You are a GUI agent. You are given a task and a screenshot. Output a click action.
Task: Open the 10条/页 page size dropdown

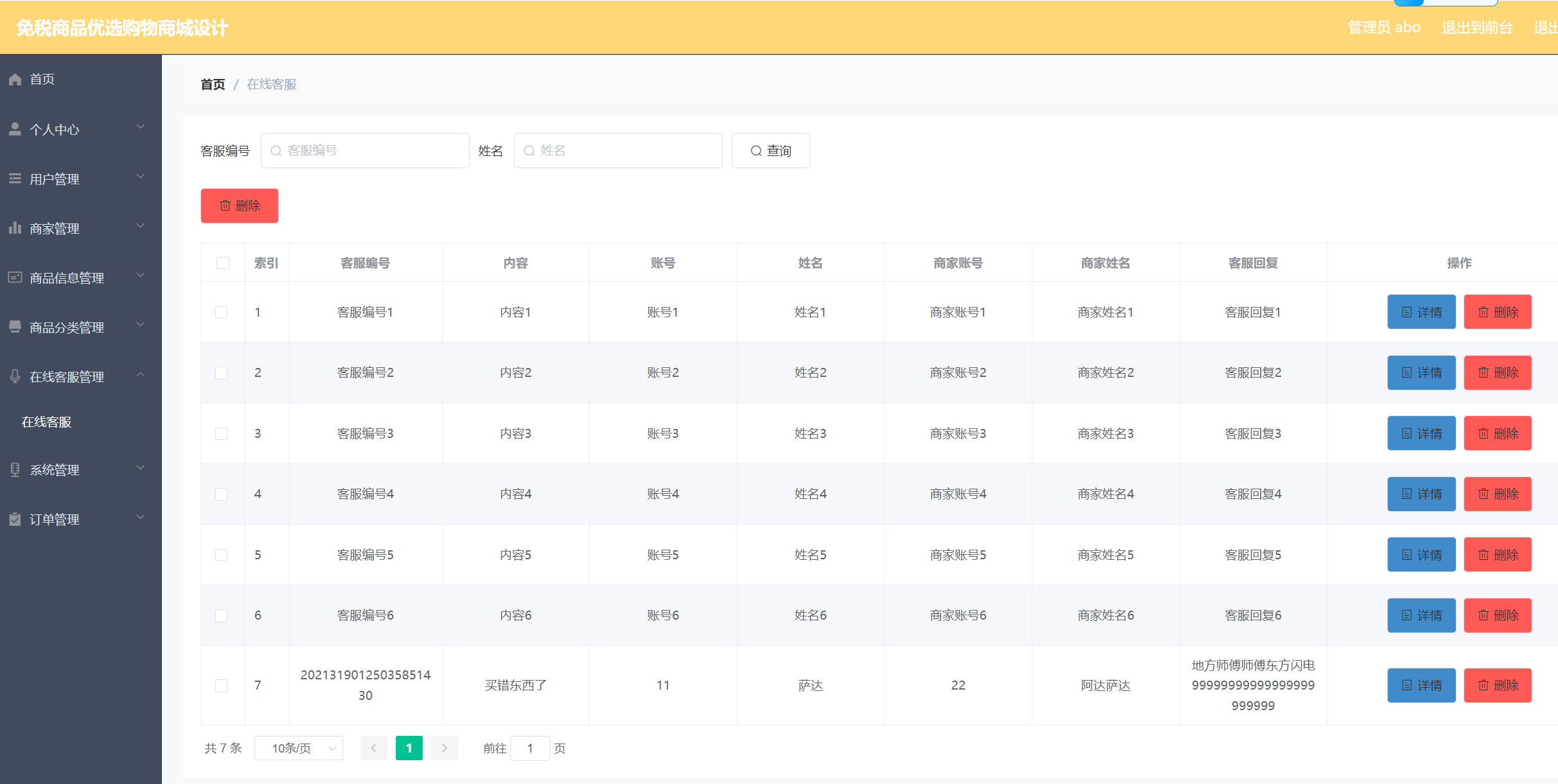(x=299, y=748)
